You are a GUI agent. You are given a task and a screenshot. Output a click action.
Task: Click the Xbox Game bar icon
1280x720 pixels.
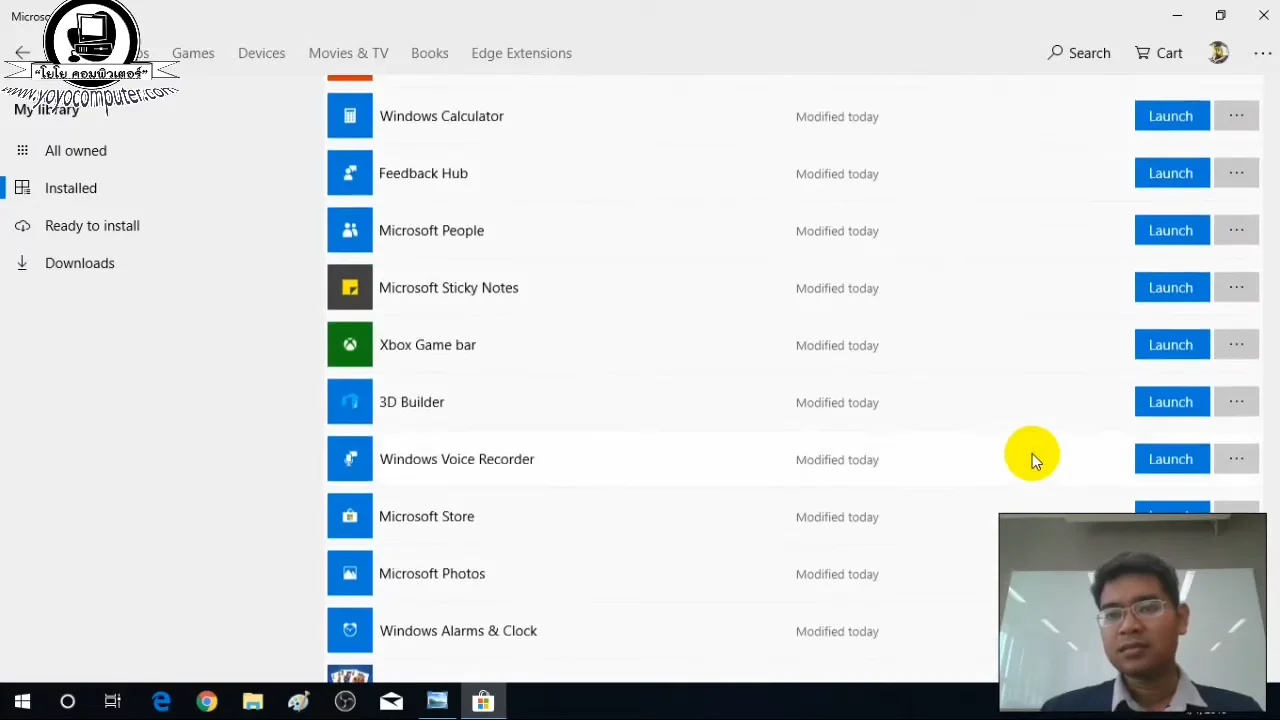[x=349, y=344]
